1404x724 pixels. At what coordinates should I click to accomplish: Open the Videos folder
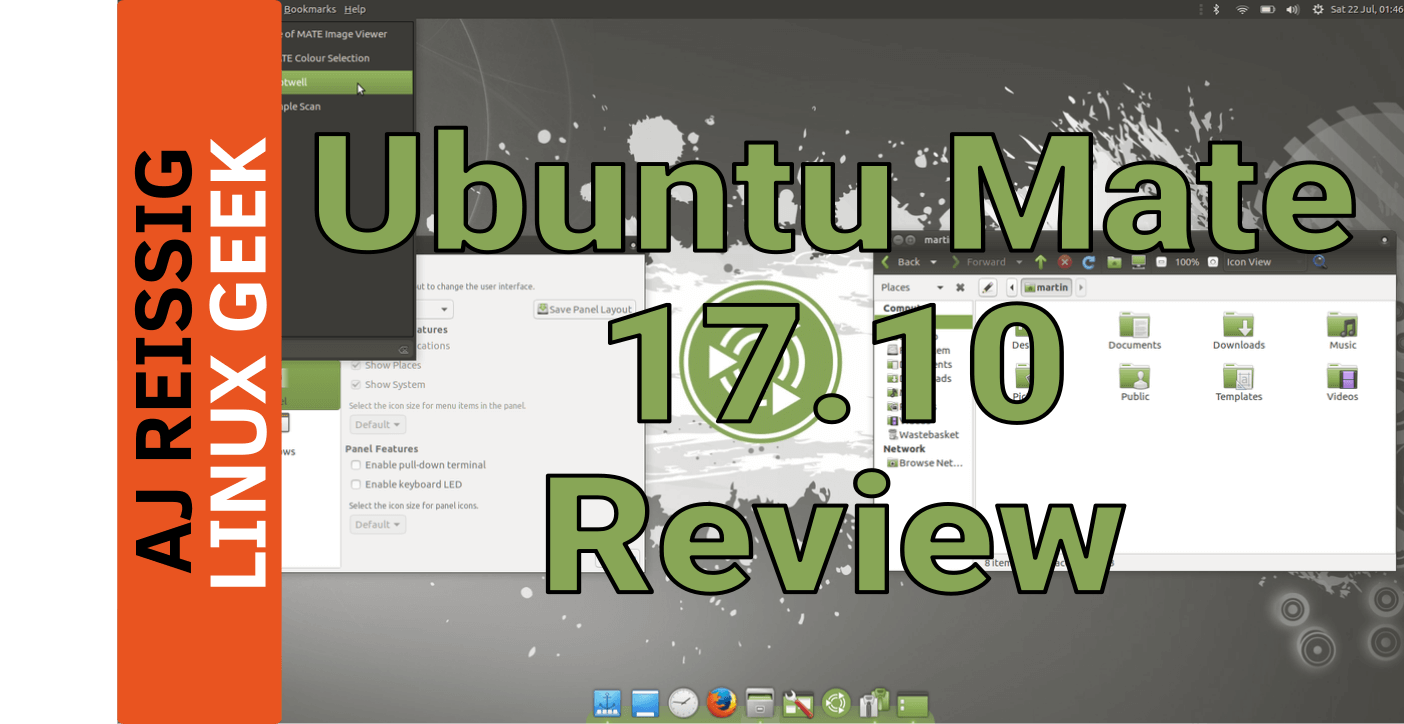pyautogui.click(x=1343, y=383)
